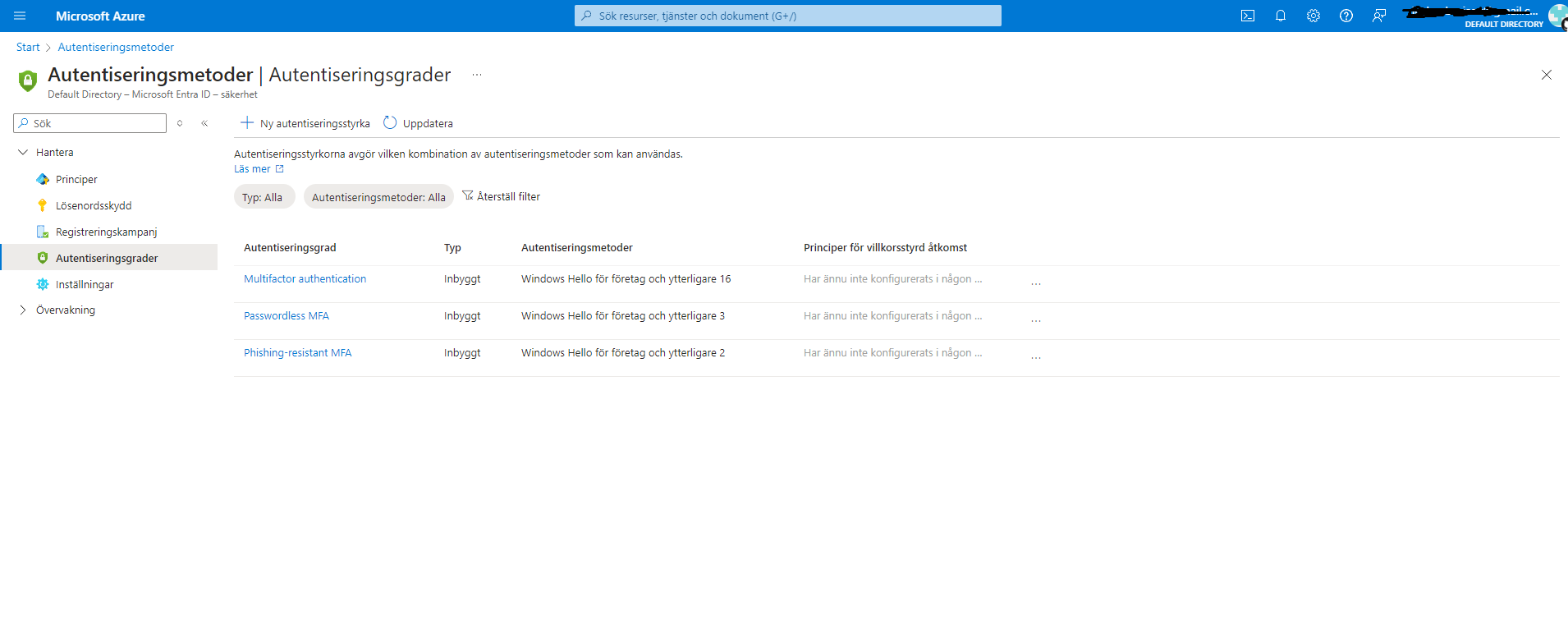Open Principer in the sidebar
Screen dimensions: 1568x620
coord(76,179)
